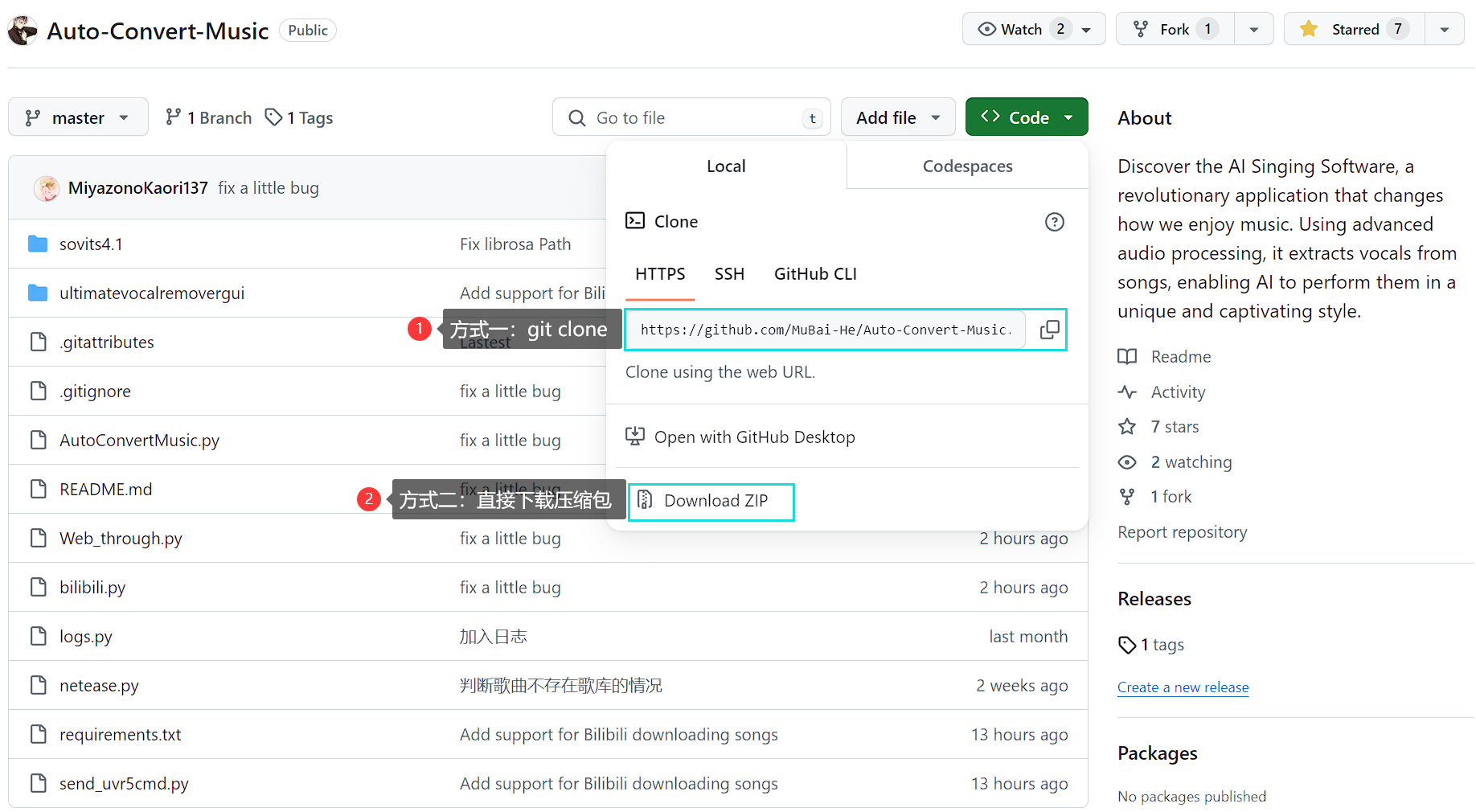Click the terminal icon next to Clone
The width and height of the screenshot is (1476, 812).
tap(635, 221)
